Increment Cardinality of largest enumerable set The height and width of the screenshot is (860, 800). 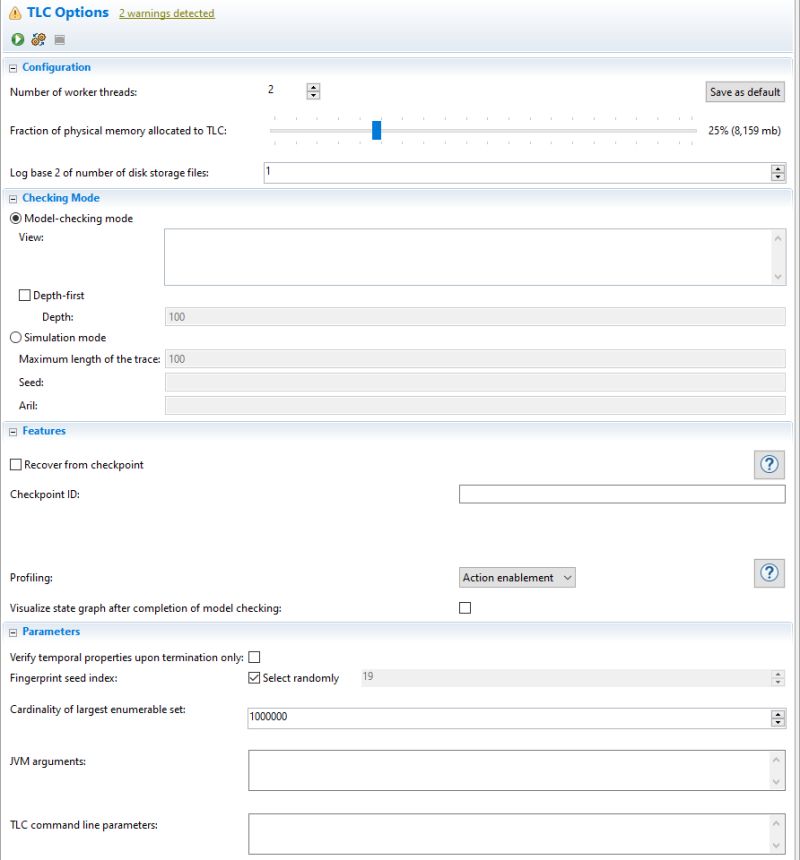click(x=777, y=712)
